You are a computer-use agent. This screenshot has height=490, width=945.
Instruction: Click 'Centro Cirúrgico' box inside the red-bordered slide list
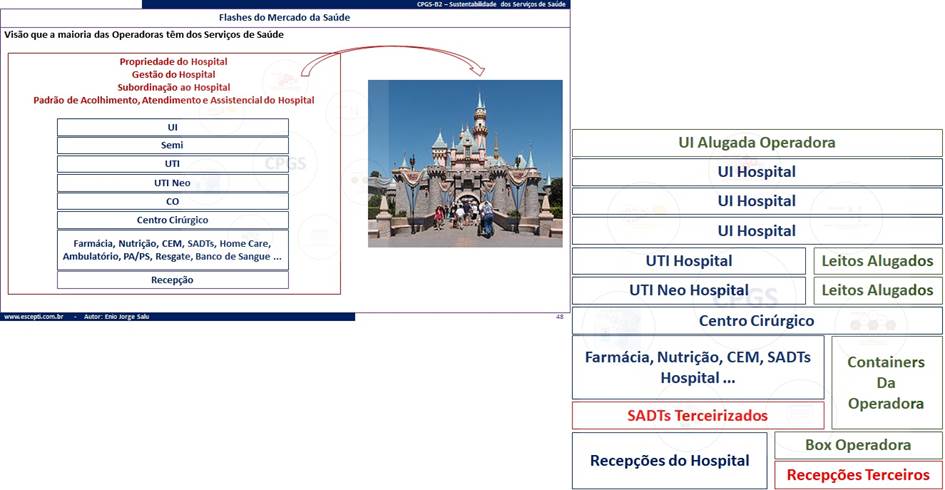point(173,220)
